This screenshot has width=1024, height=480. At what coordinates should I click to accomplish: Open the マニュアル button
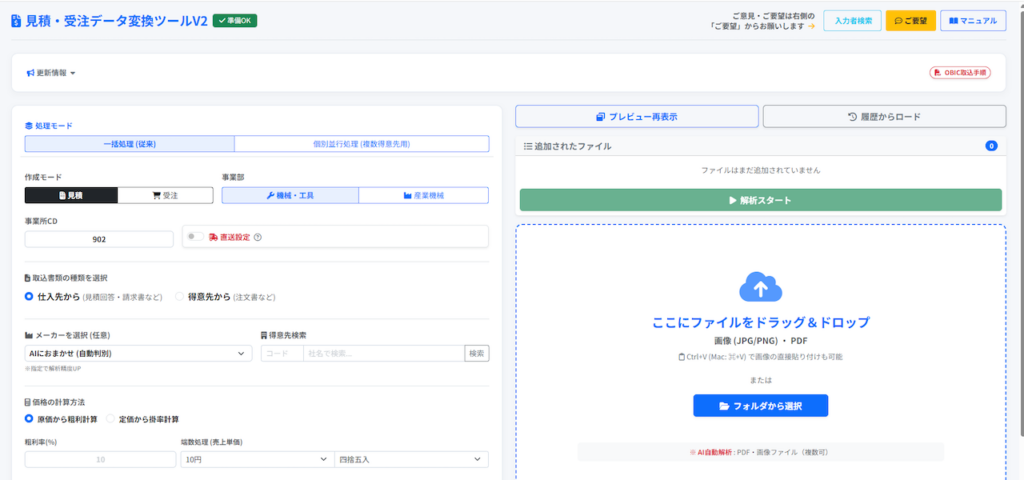pyautogui.click(x=973, y=21)
